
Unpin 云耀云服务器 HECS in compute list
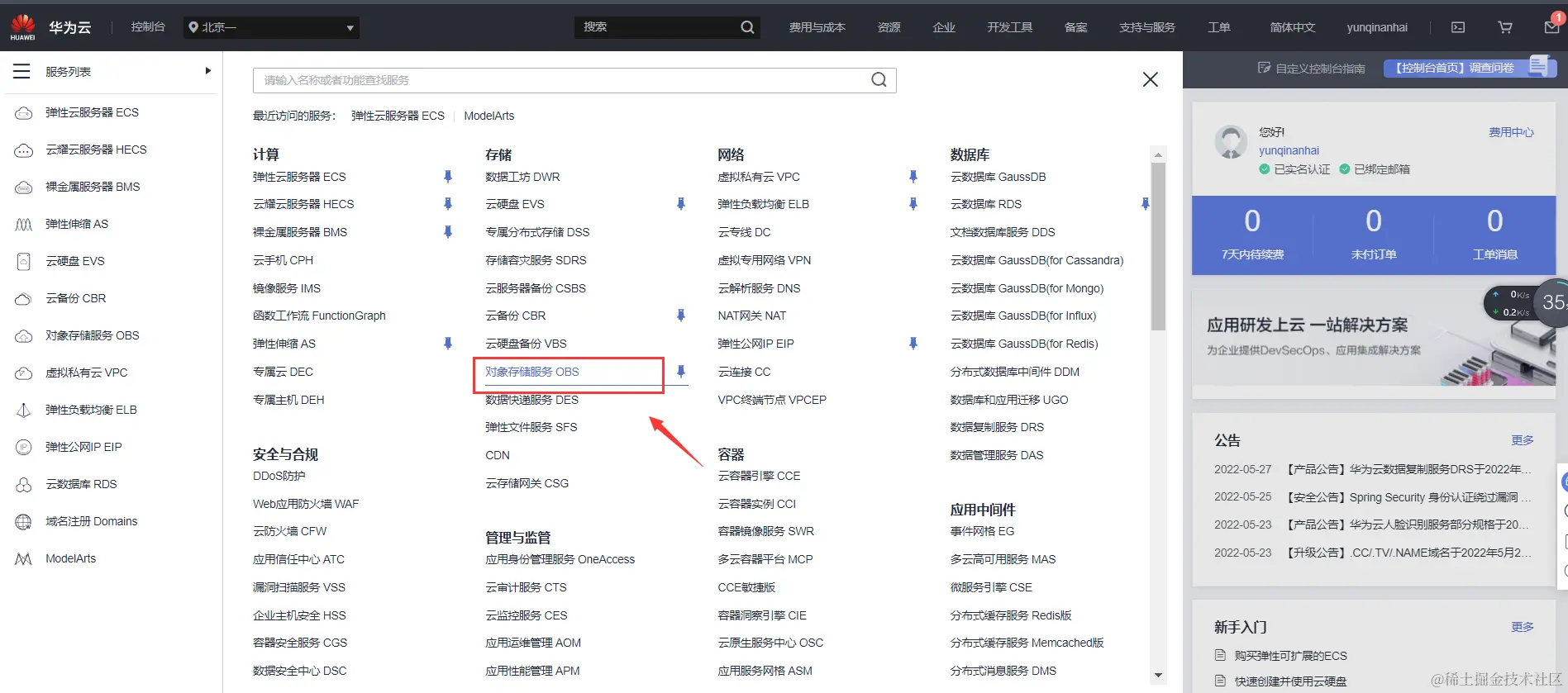click(x=448, y=204)
